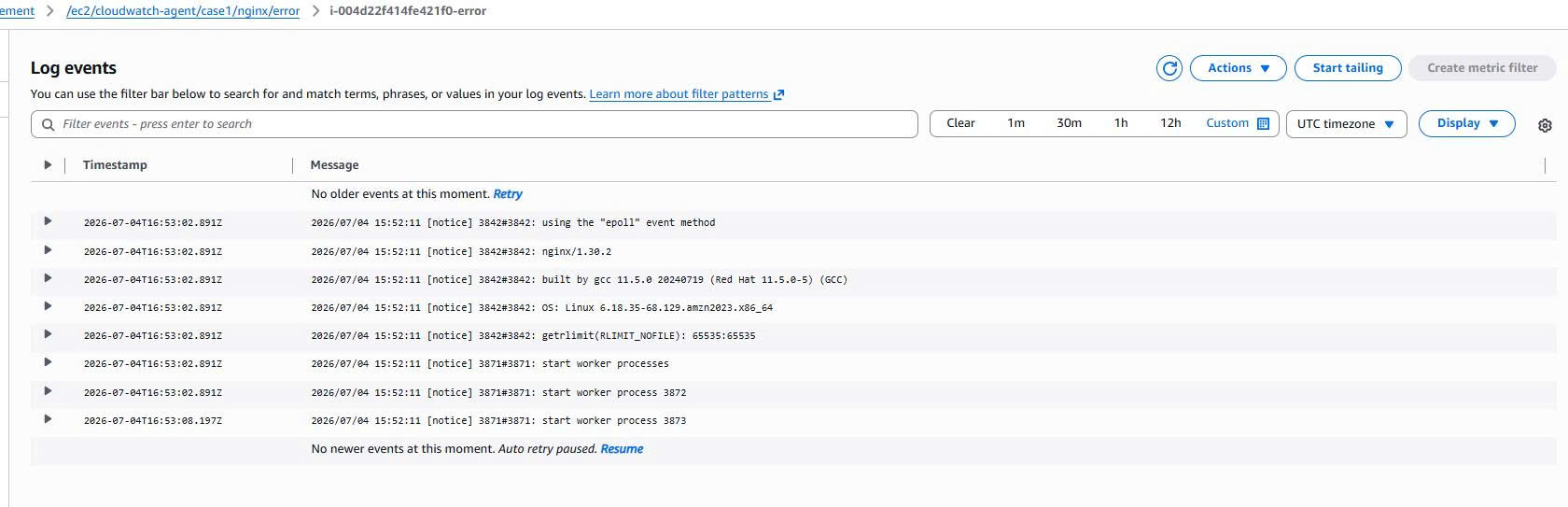1568x507 pixels.
Task: Expand the 'start worker process 3872' row
Action: [x=48, y=391]
